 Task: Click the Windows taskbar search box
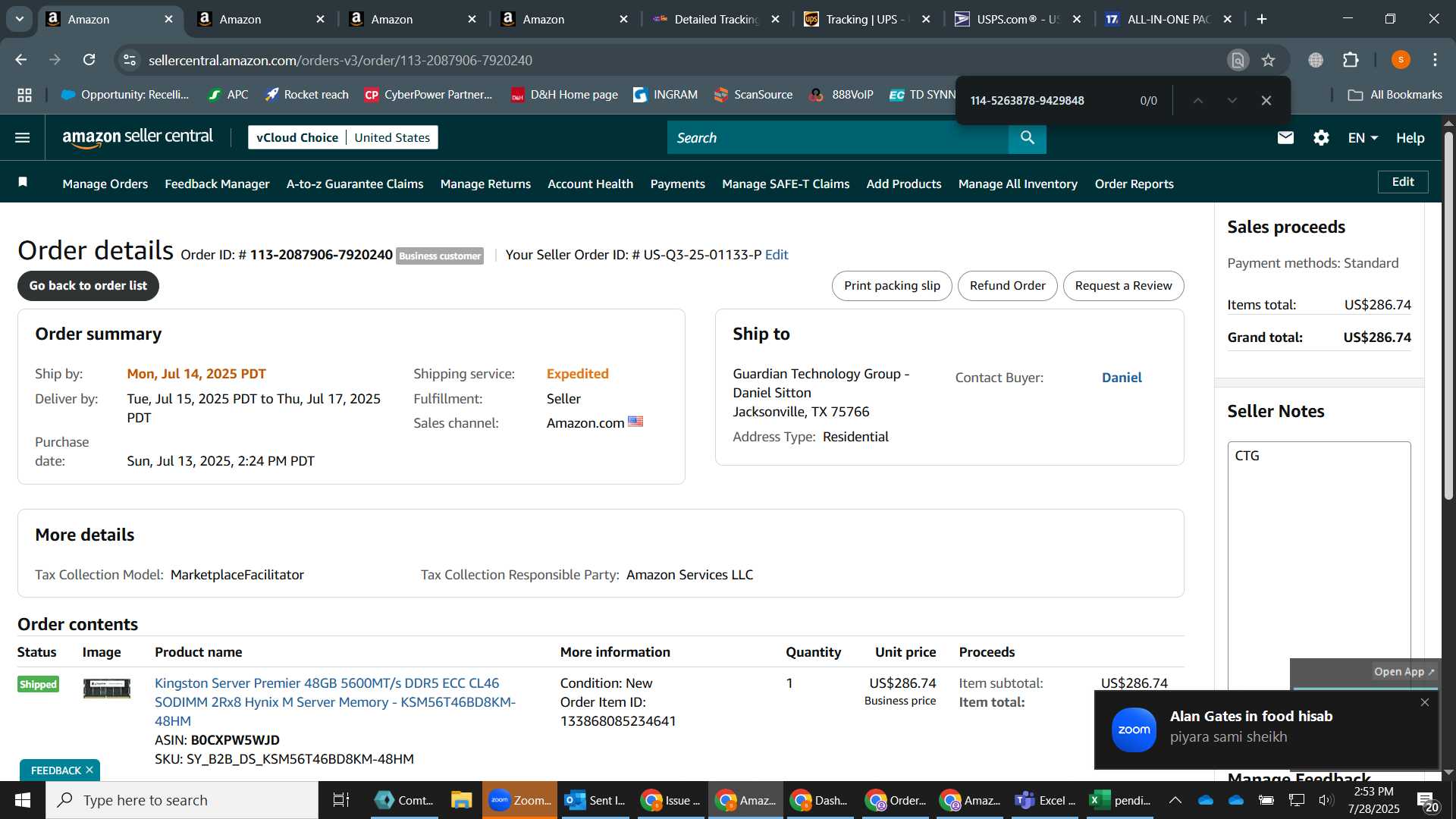(182, 800)
